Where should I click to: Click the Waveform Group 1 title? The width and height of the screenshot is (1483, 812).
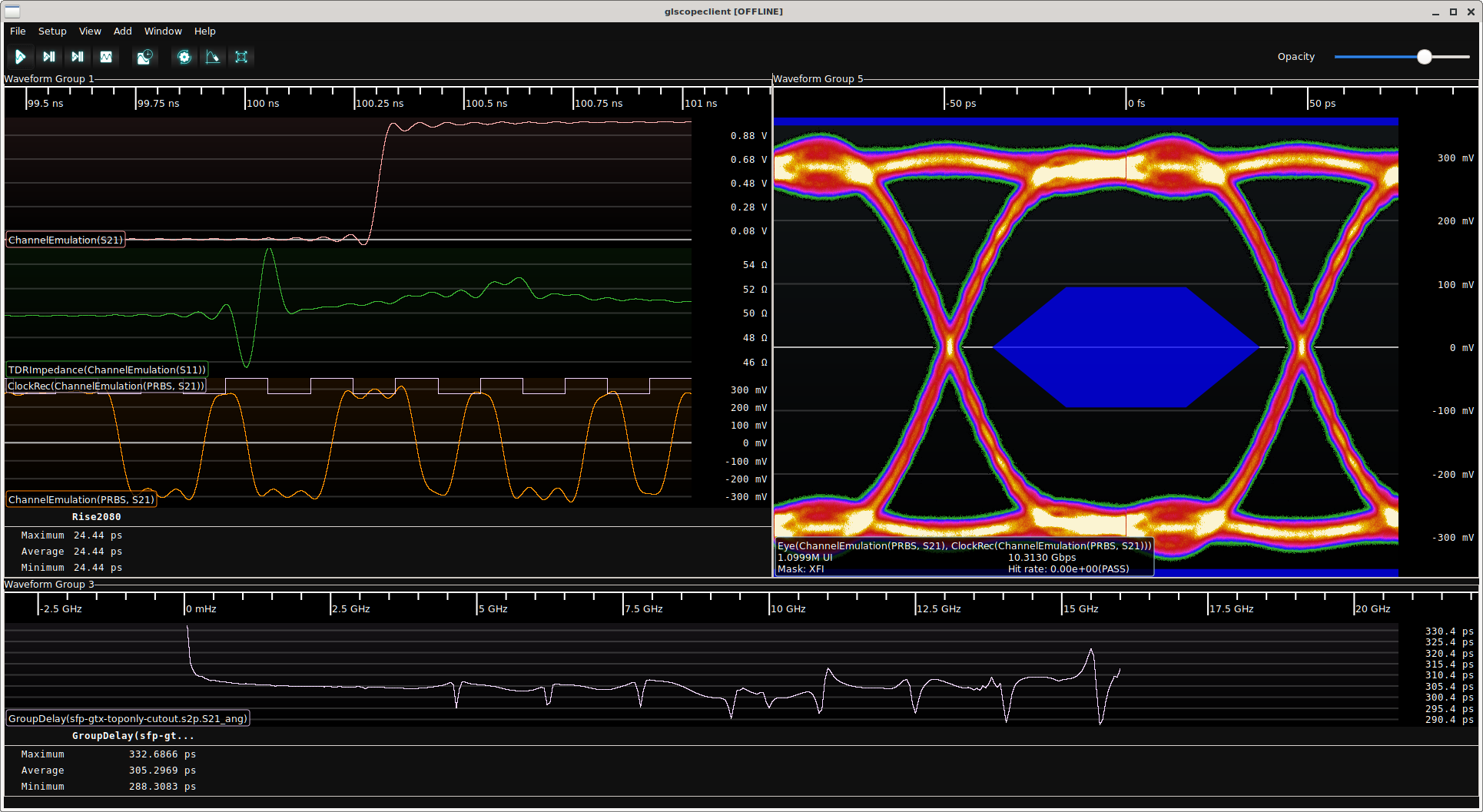pos(49,79)
